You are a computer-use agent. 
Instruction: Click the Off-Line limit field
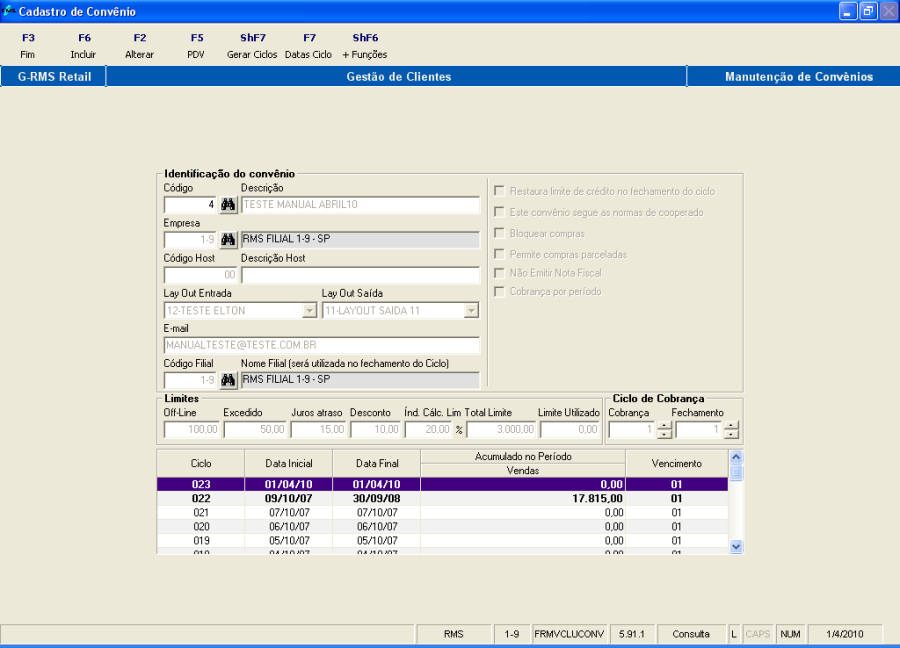(192, 429)
